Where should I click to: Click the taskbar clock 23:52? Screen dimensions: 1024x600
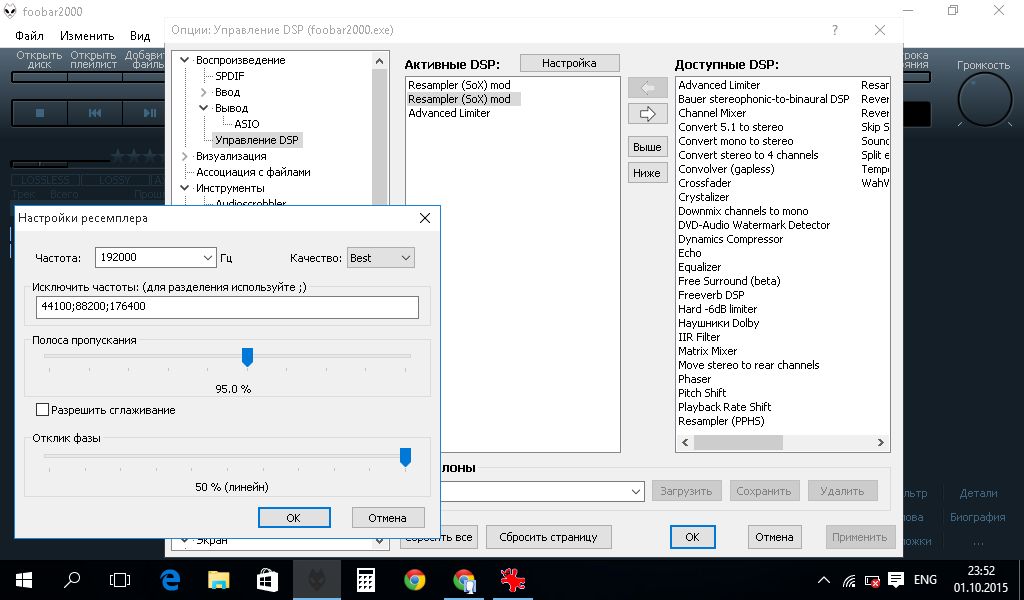[x=980, y=571]
